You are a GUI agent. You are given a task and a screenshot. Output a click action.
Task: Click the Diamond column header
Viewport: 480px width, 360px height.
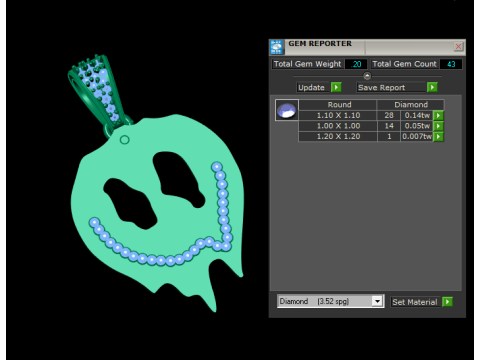[411, 105]
